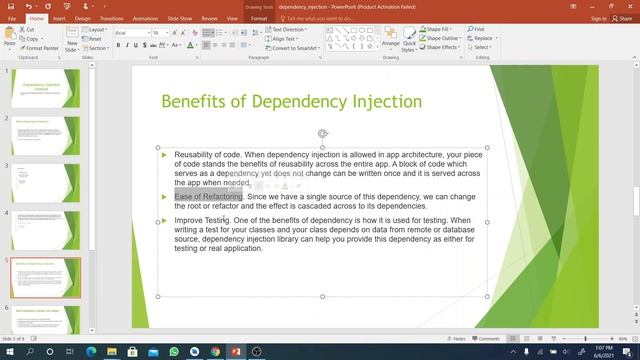The height and width of the screenshot is (360, 640).
Task: Increase list indent level
Action: tap(244, 33)
